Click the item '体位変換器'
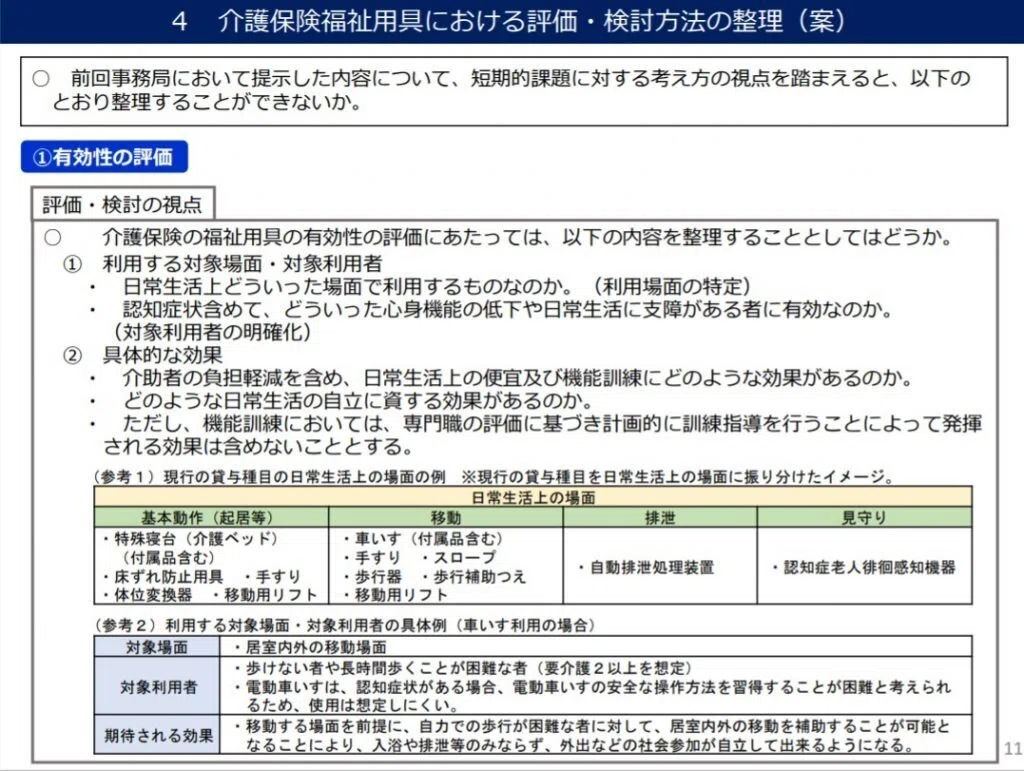The height and width of the screenshot is (771, 1024). (153, 595)
